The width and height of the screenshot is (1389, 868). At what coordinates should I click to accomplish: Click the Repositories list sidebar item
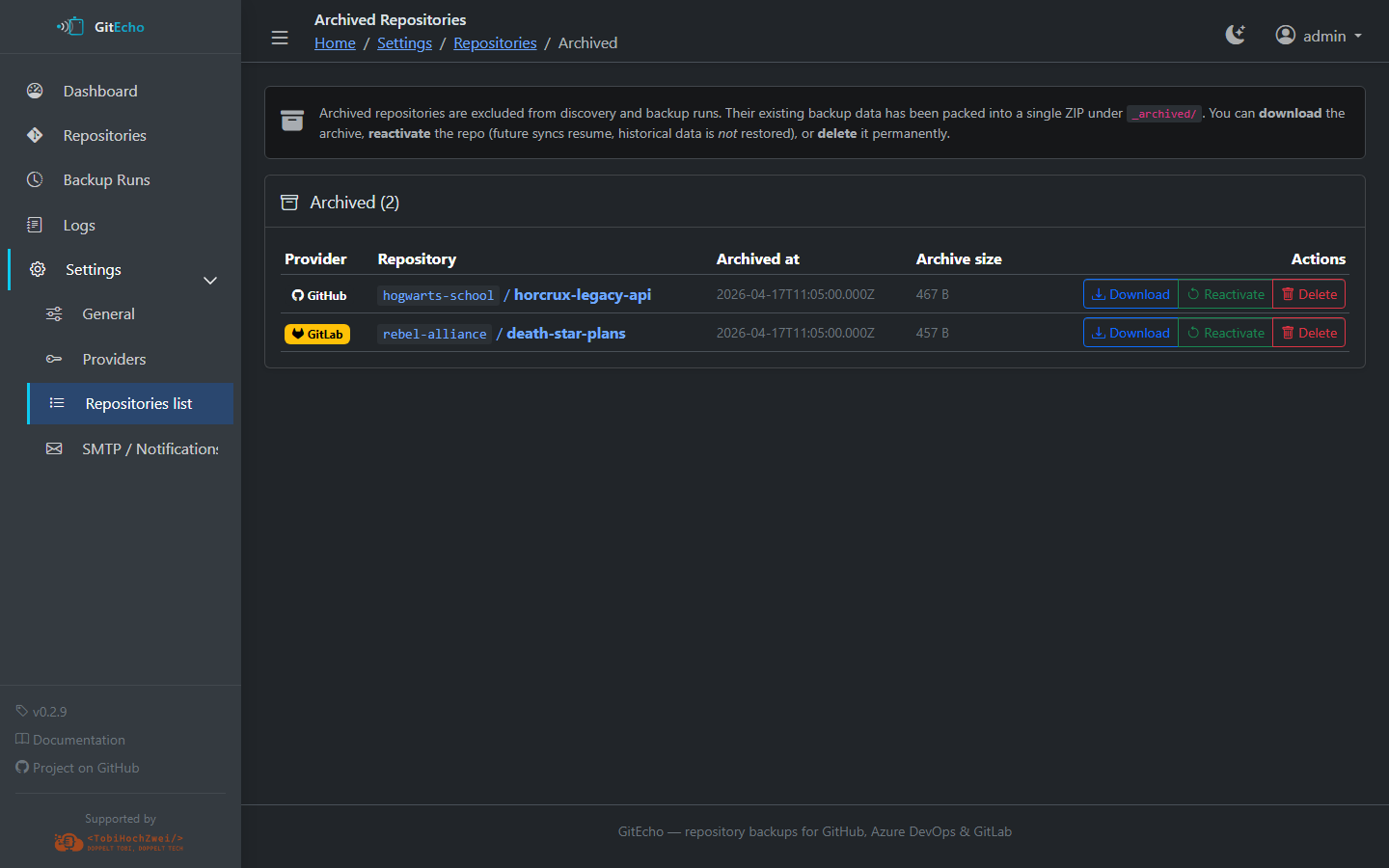[138, 404]
